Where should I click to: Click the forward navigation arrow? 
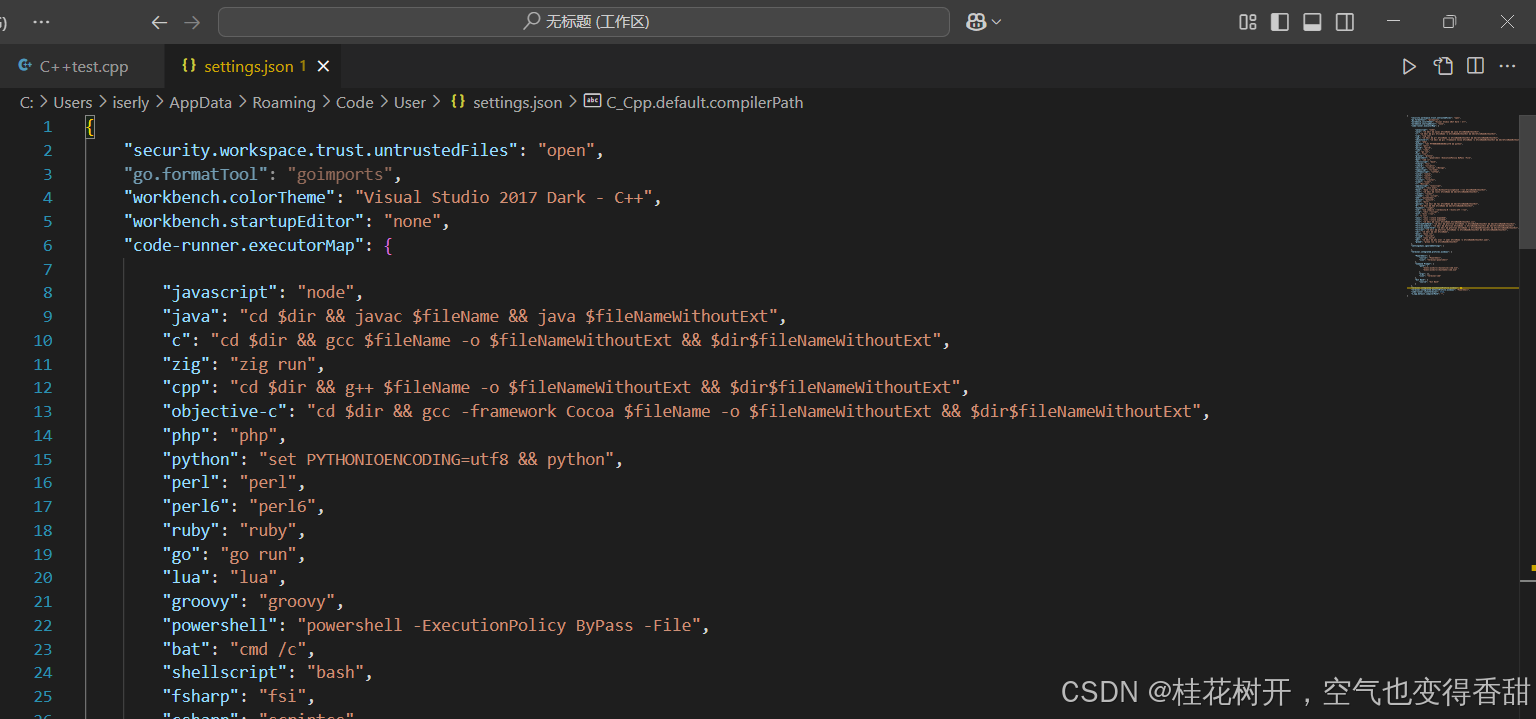tap(191, 21)
